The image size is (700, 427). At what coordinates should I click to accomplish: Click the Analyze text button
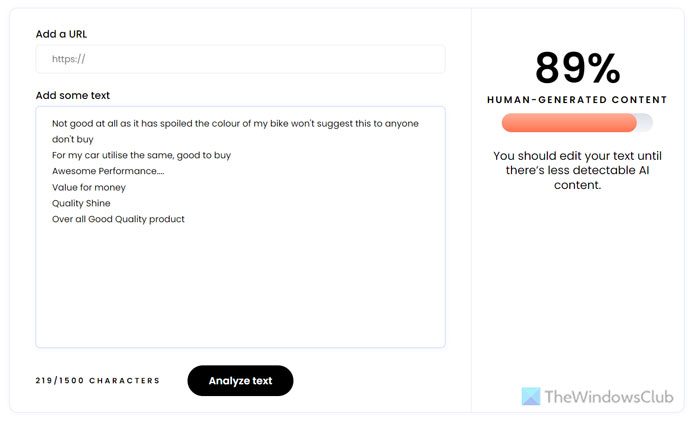(x=240, y=381)
